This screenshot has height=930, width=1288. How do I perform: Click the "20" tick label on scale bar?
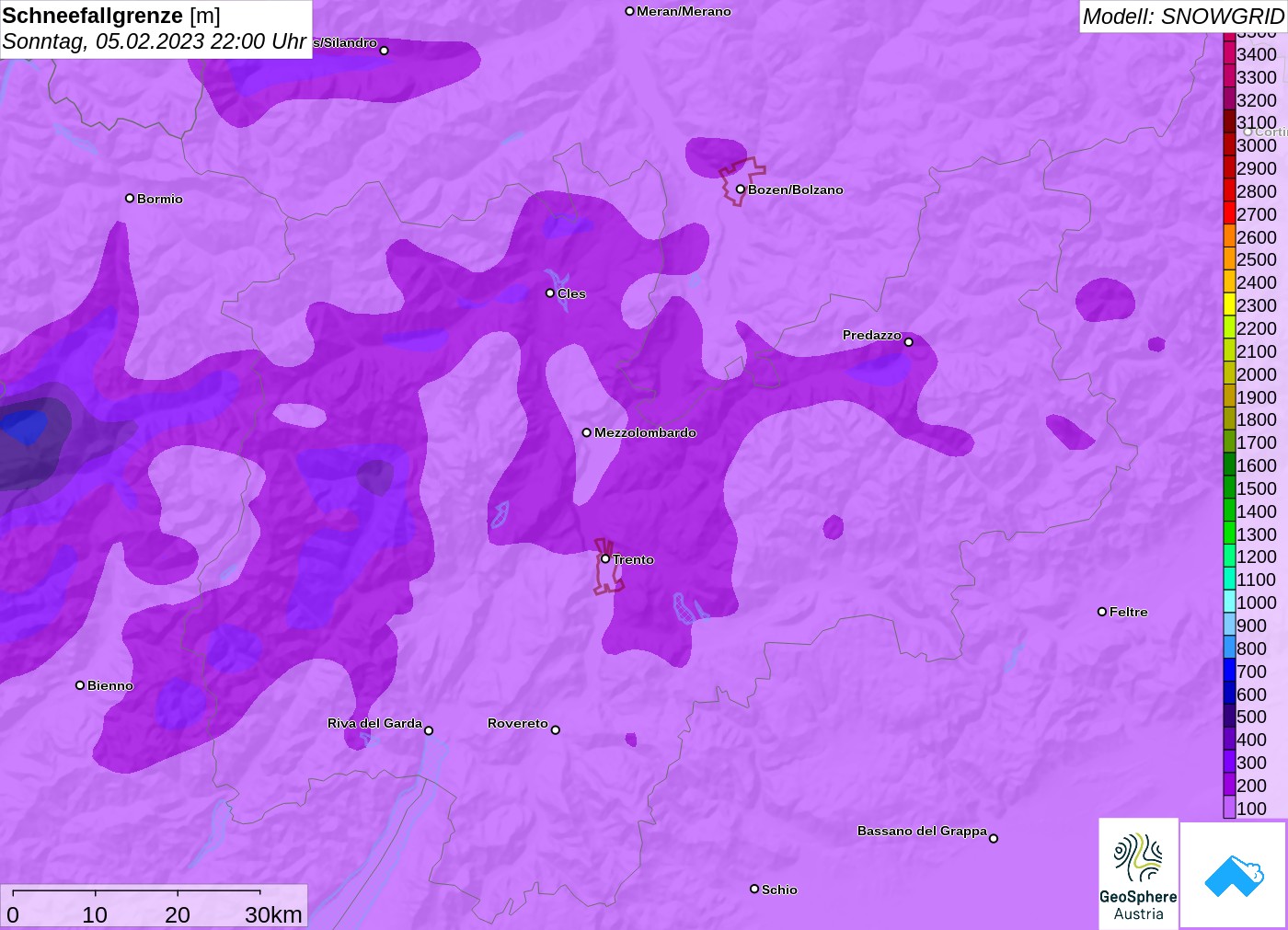(178, 914)
